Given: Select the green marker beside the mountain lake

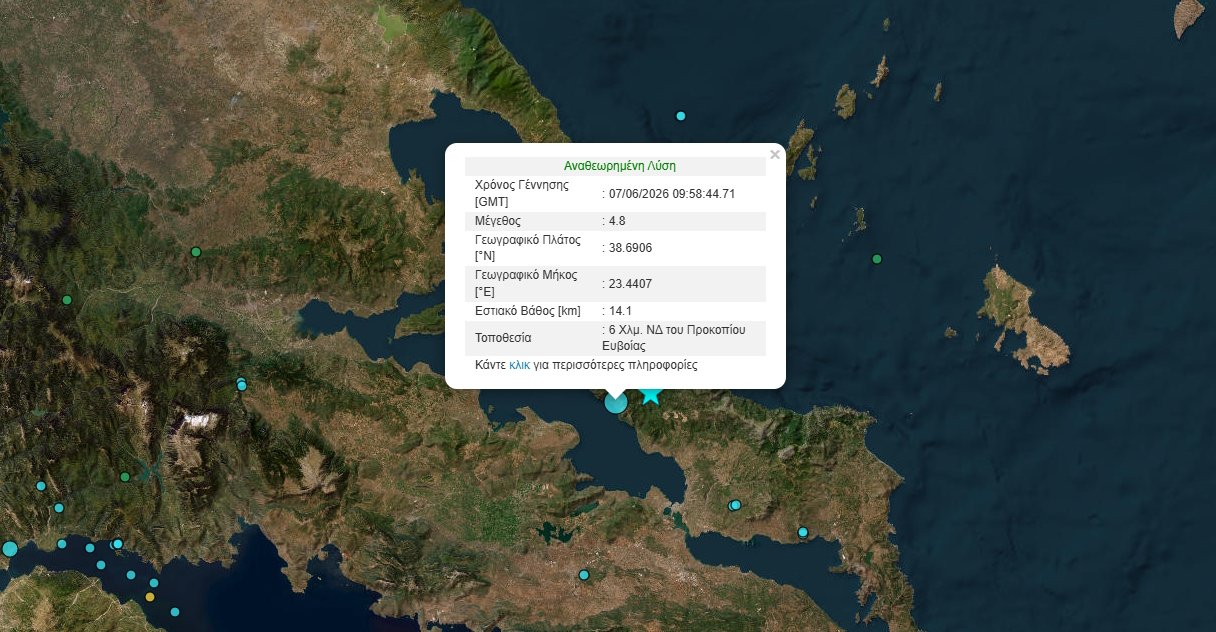Looking at the screenshot, I should pyautogui.click(x=125, y=477).
